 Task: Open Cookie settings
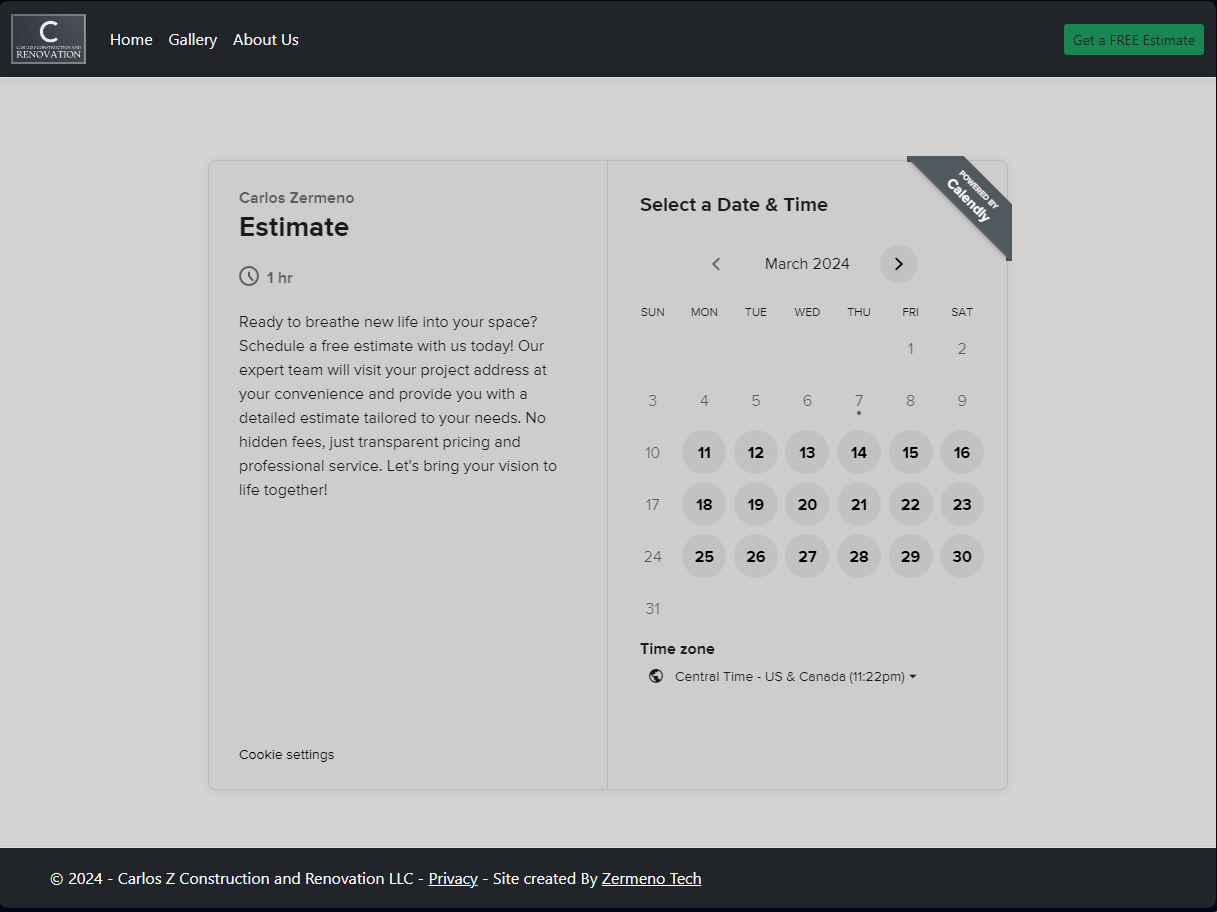click(286, 754)
